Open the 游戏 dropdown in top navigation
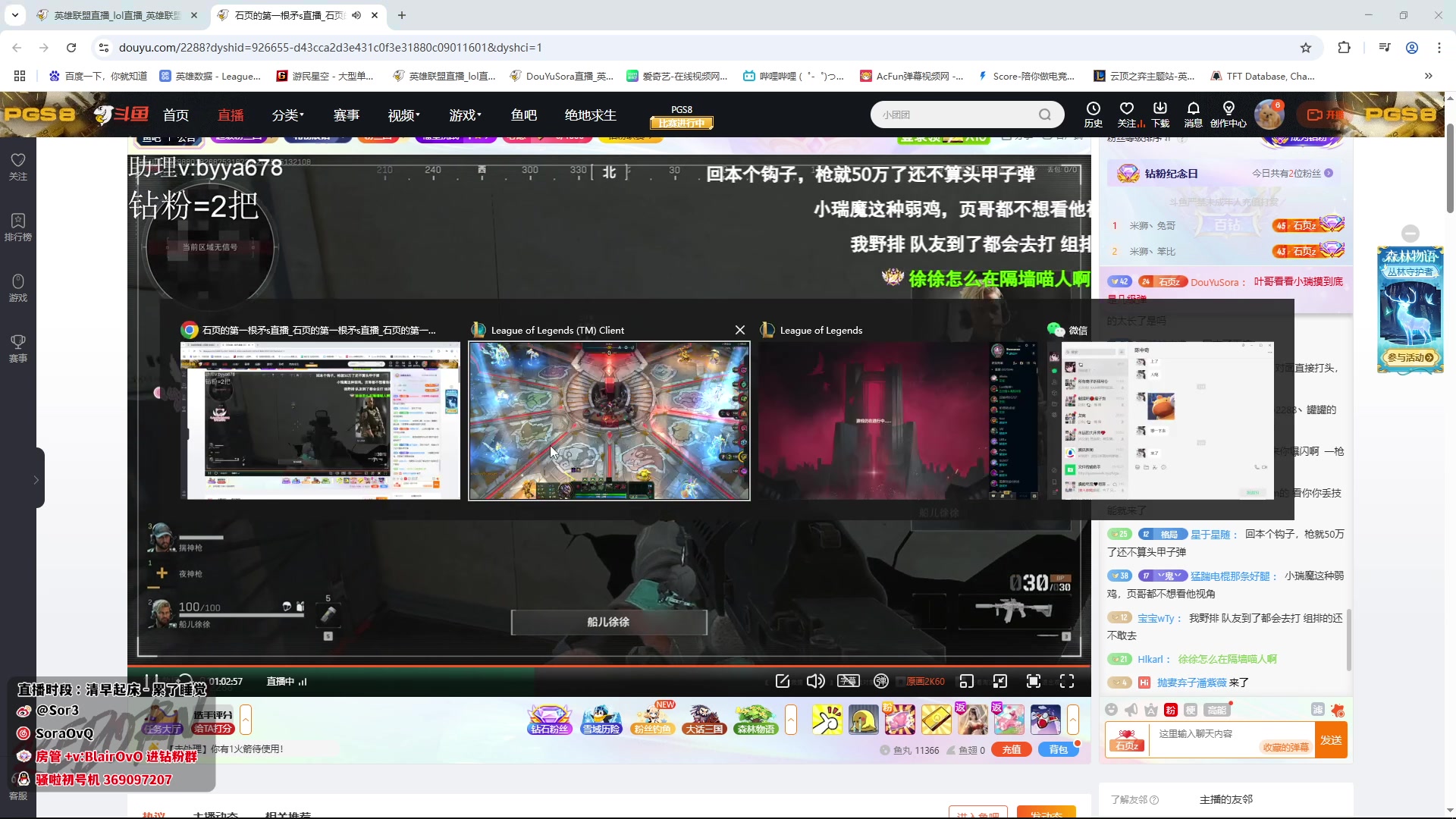This screenshot has height=819, width=1456. tap(466, 115)
